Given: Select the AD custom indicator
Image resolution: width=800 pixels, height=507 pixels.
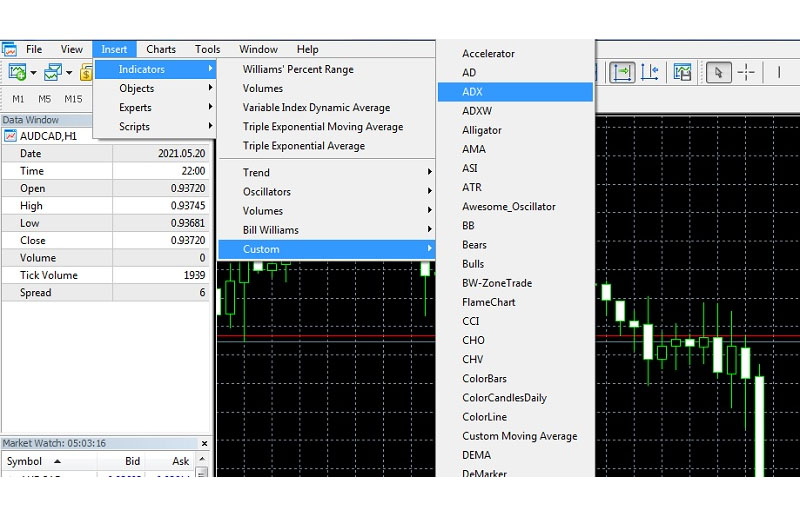Looking at the screenshot, I should (x=469, y=72).
